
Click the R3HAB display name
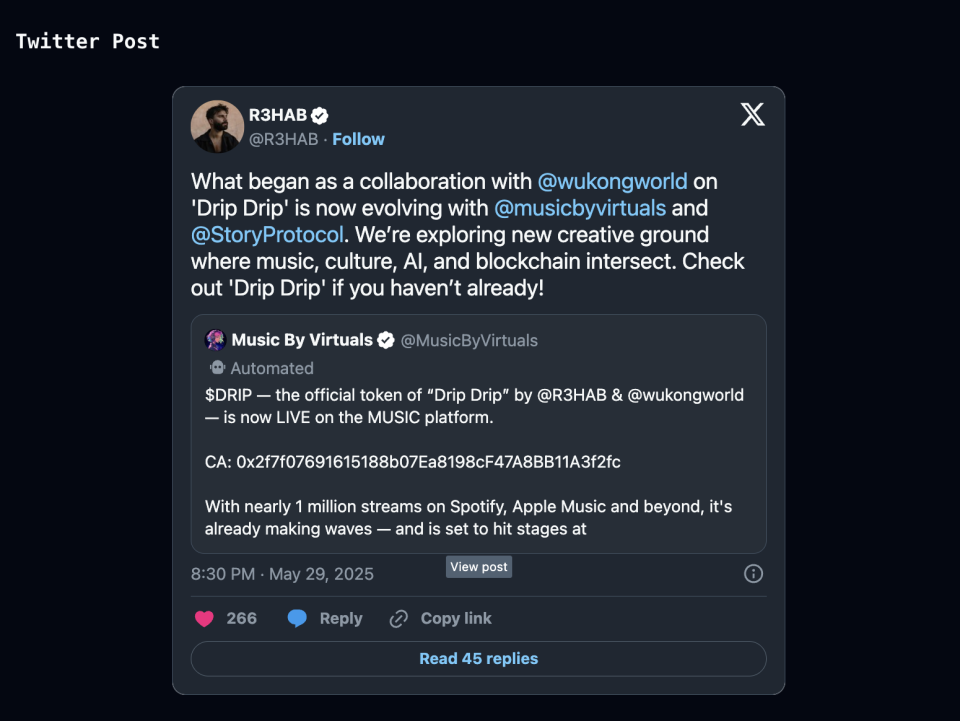tap(277, 115)
